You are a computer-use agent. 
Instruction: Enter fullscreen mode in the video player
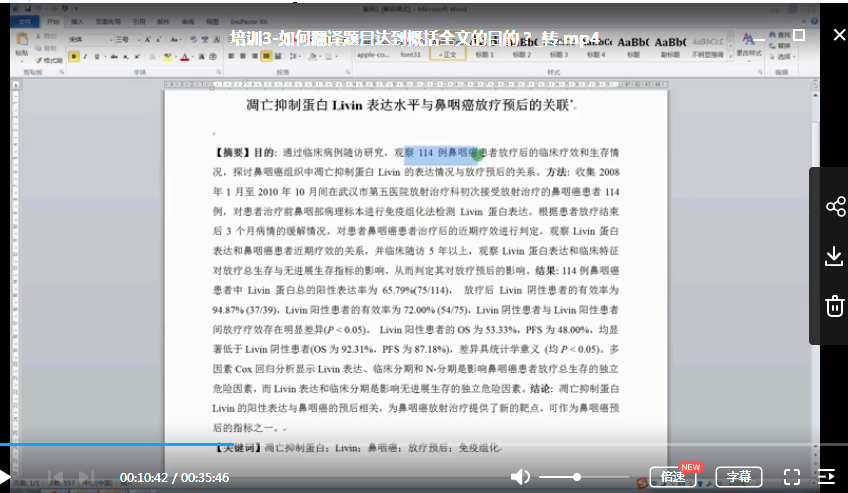tap(791, 477)
